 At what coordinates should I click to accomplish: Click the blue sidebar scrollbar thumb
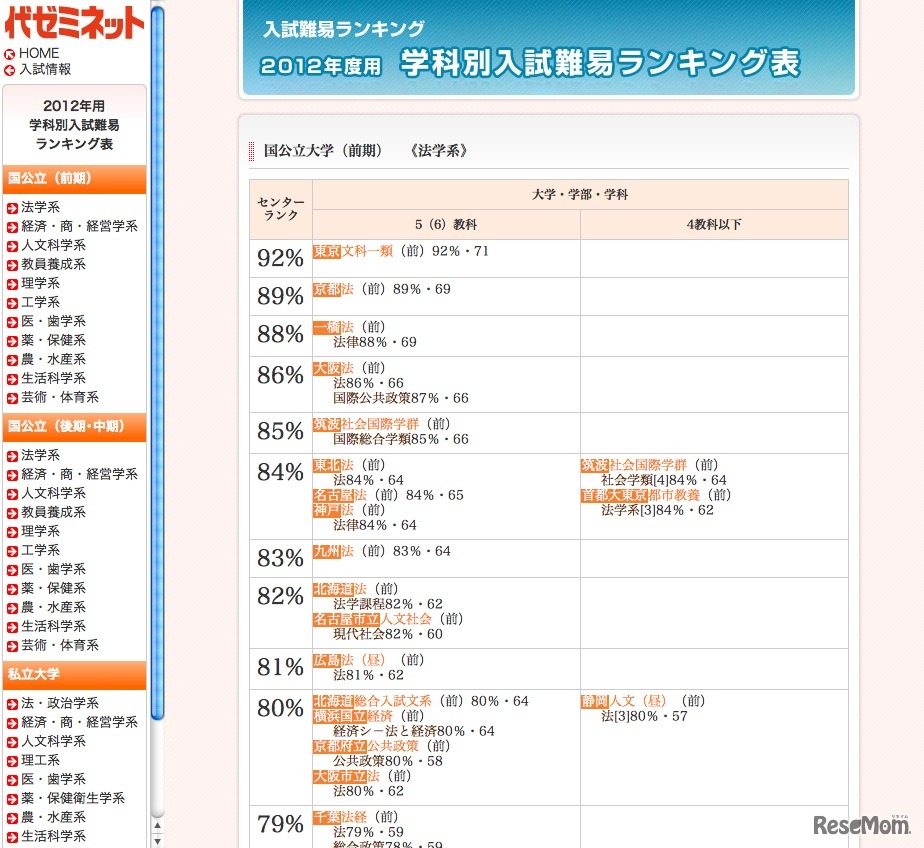[157, 362]
